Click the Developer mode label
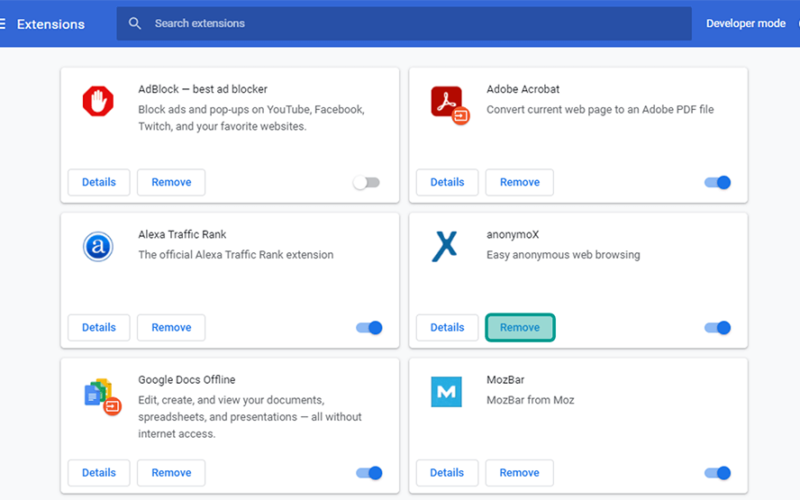 point(745,23)
